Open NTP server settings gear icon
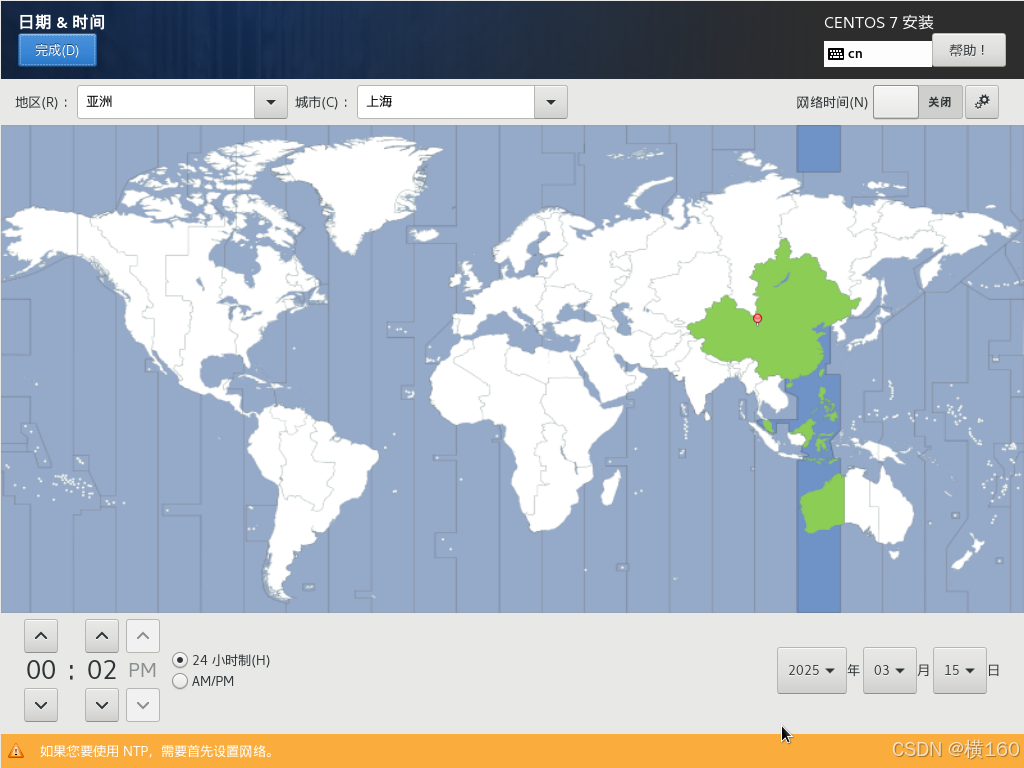Screen dimensions: 1024x768 pos(982,102)
